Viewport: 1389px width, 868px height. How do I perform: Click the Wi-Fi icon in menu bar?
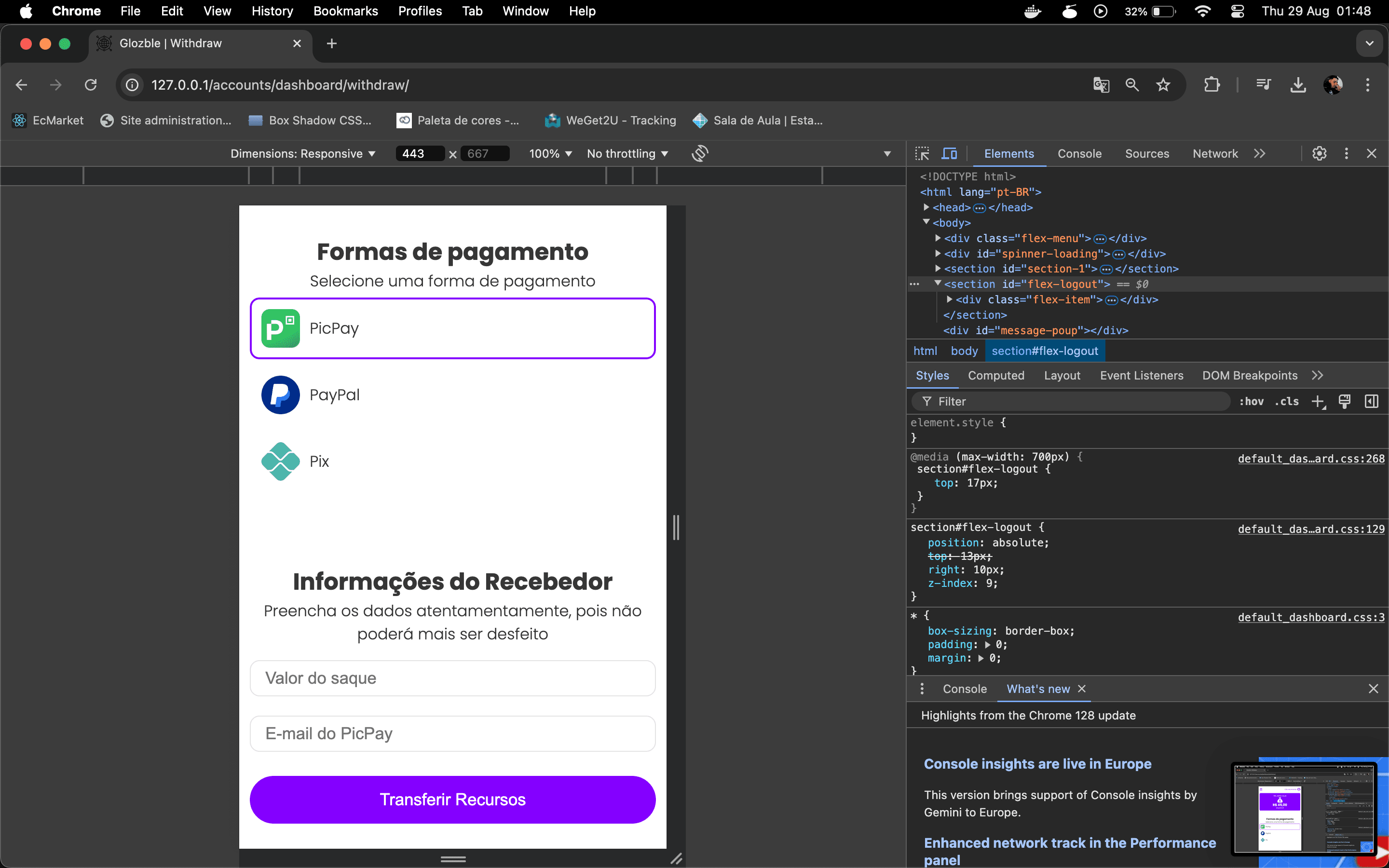click(x=1202, y=12)
